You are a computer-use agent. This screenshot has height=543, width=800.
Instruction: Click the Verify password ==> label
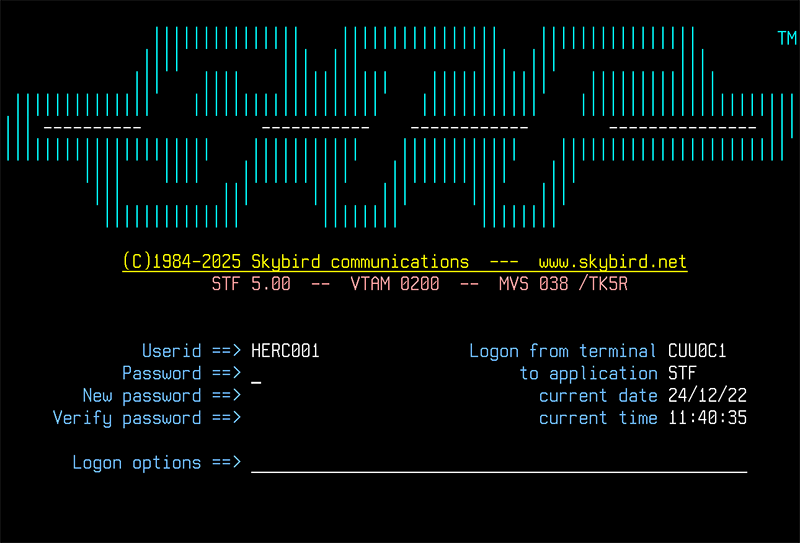146,418
